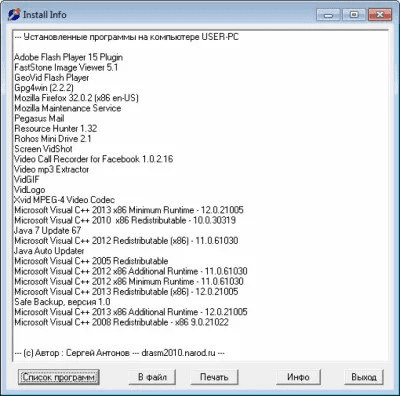This screenshot has height=396, width=400.
Task: Click the Install Info app icon in title bar
Action: [14, 15]
